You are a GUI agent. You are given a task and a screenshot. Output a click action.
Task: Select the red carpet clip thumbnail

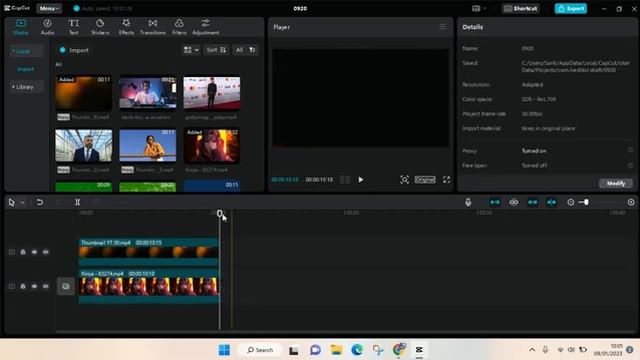pos(212,93)
